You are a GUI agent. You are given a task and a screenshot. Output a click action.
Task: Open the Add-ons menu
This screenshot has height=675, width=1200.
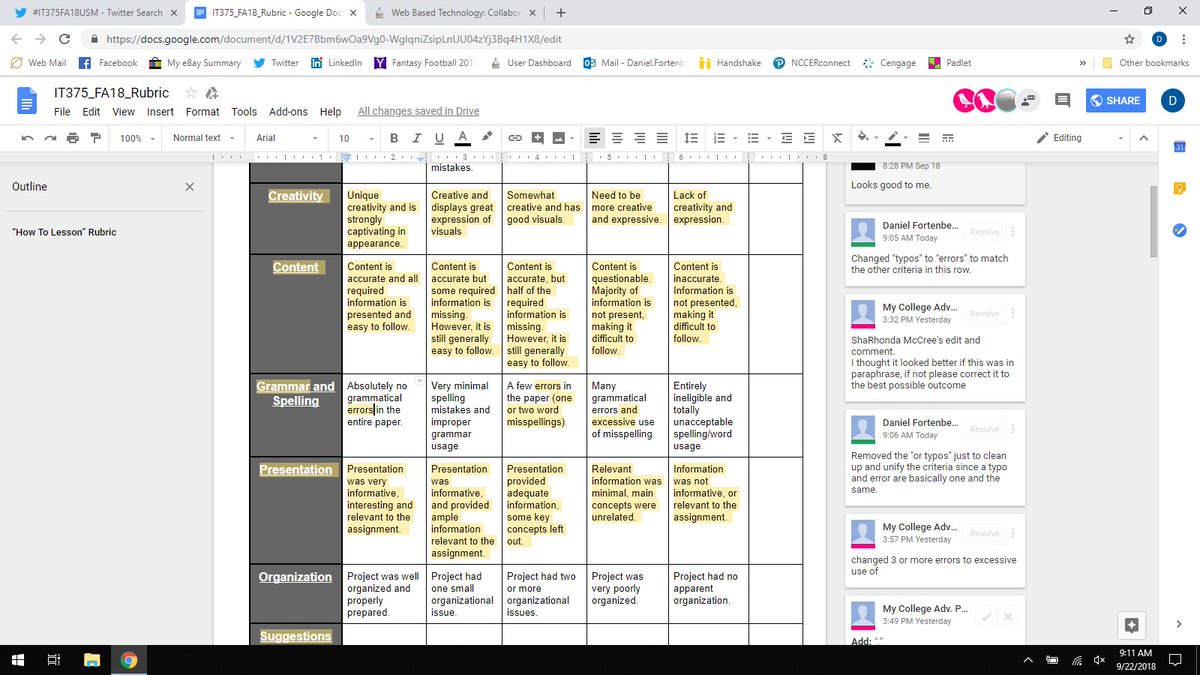click(x=289, y=112)
